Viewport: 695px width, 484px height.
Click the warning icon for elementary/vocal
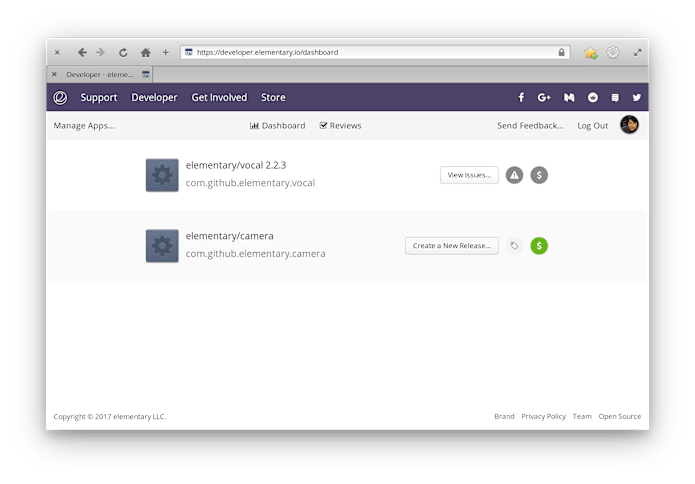click(x=514, y=175)
